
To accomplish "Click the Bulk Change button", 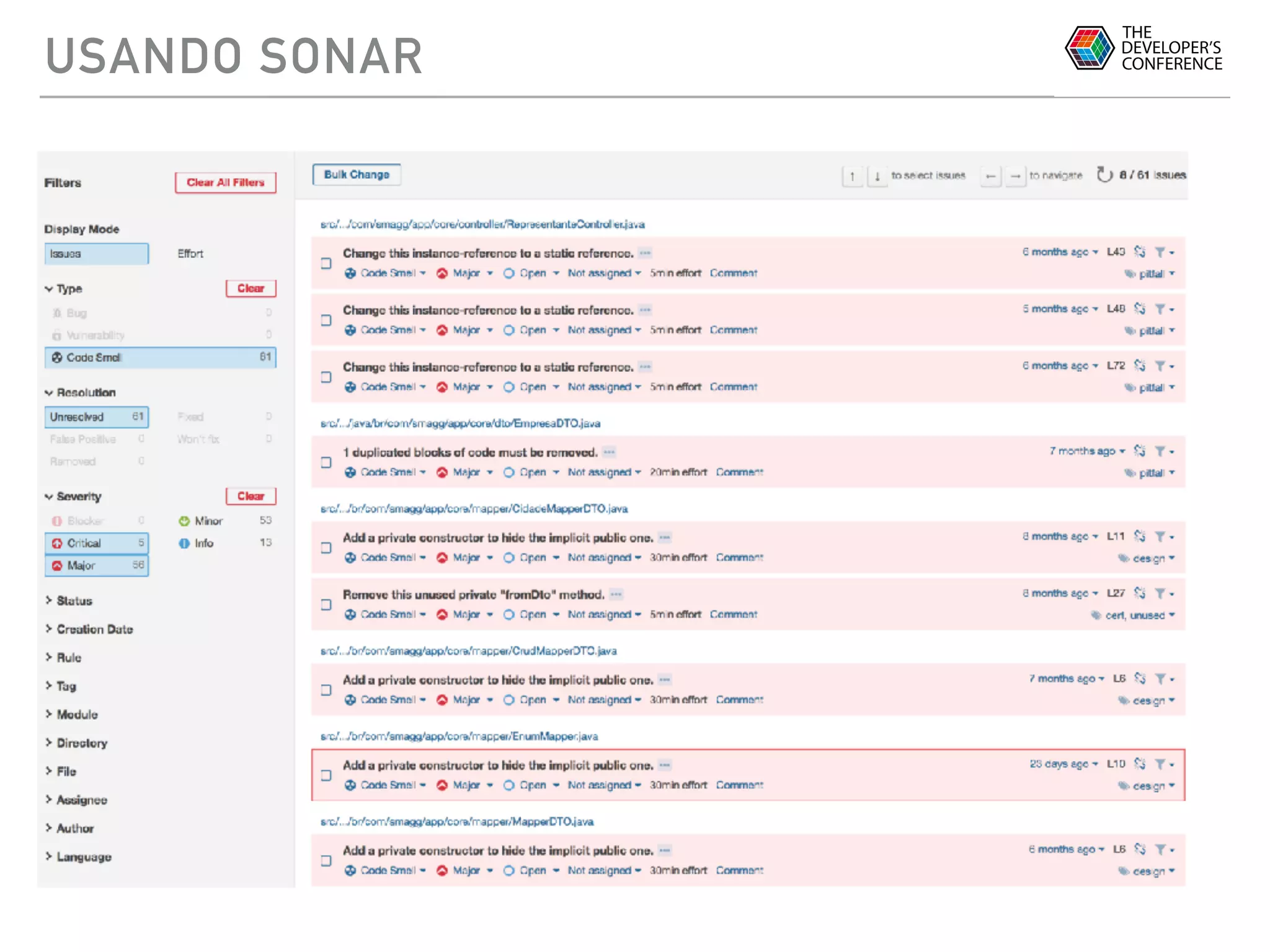I will [x=357, y=175].
